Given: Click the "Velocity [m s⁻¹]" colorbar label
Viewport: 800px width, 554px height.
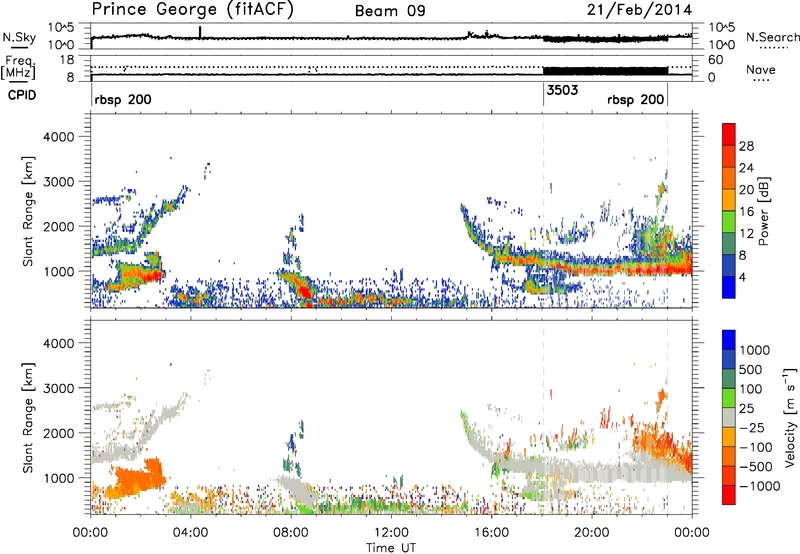Looking at the screenshot, I should point(790,417).
